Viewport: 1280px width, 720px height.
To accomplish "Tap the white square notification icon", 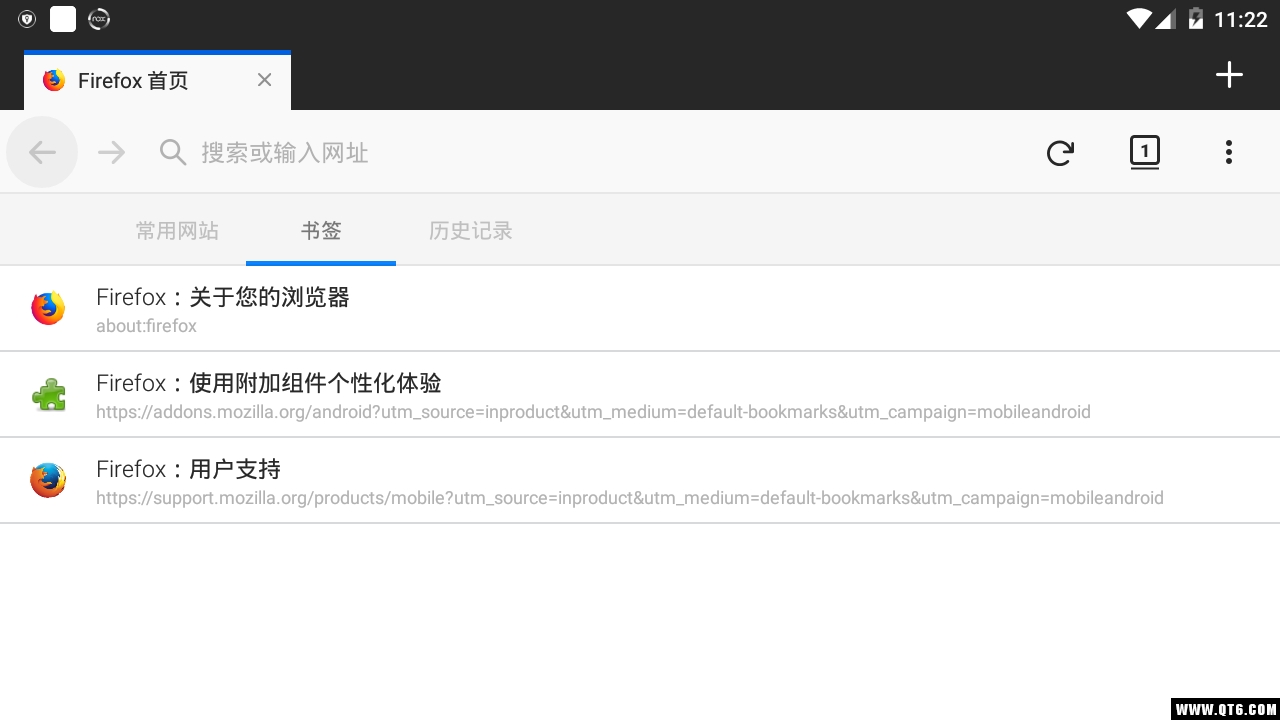I will pos(63,19).
